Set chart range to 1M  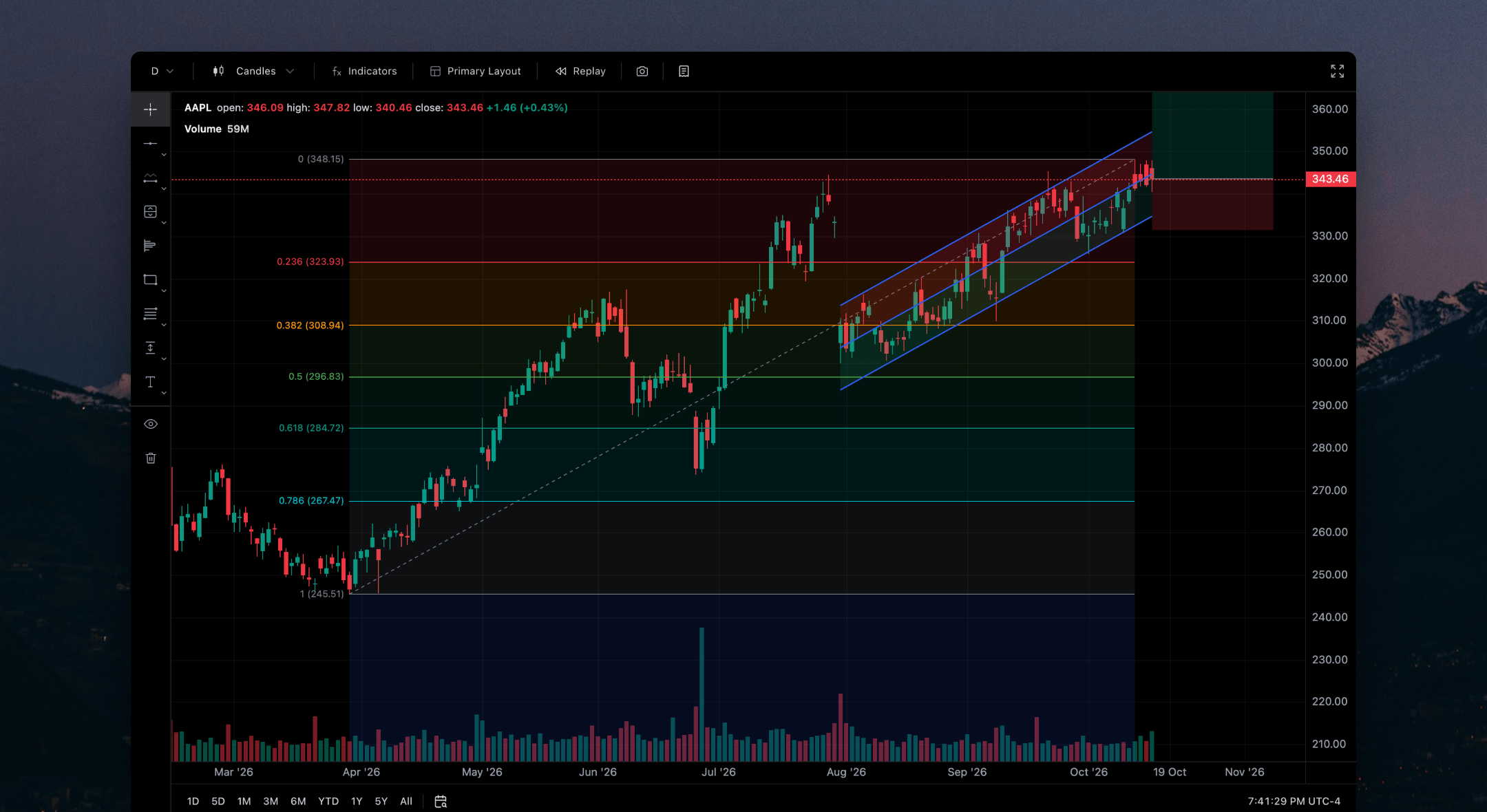pos(244,801)
